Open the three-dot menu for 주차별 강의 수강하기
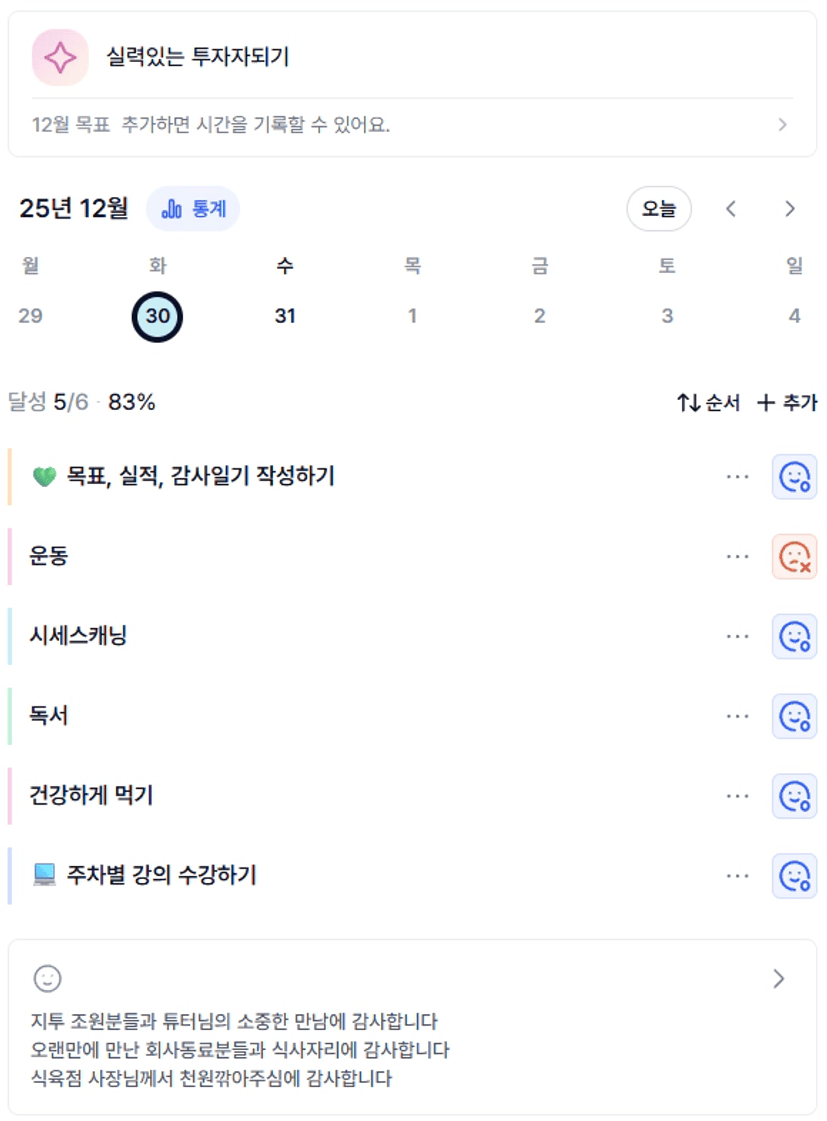Viewport: 827px width, 1121px height. point(738,876)
